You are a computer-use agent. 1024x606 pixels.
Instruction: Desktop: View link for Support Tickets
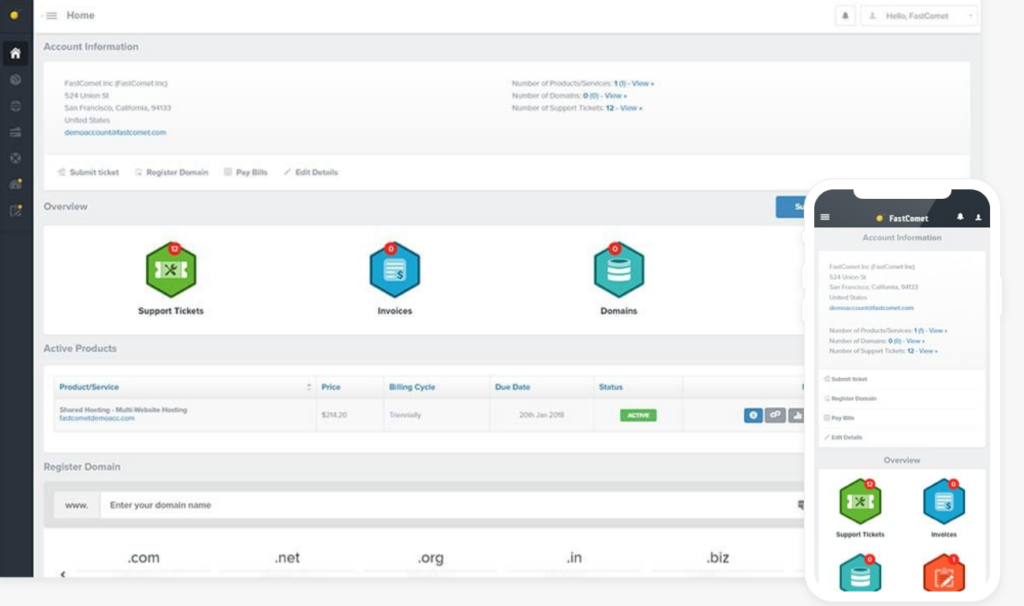(x=631, y=108)
